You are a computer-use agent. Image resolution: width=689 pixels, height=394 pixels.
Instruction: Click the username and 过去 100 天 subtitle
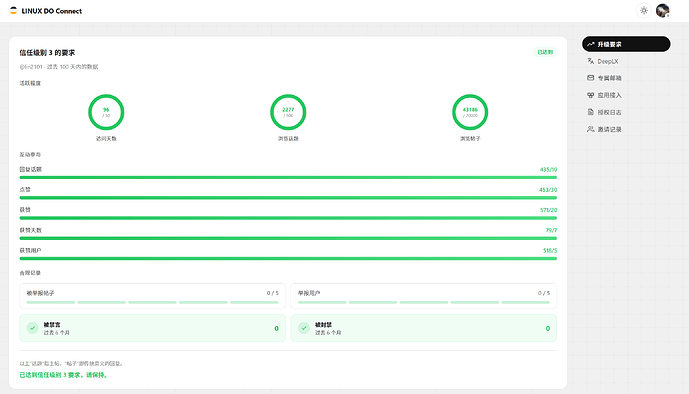pyautogui.click(x=59, y=67)
